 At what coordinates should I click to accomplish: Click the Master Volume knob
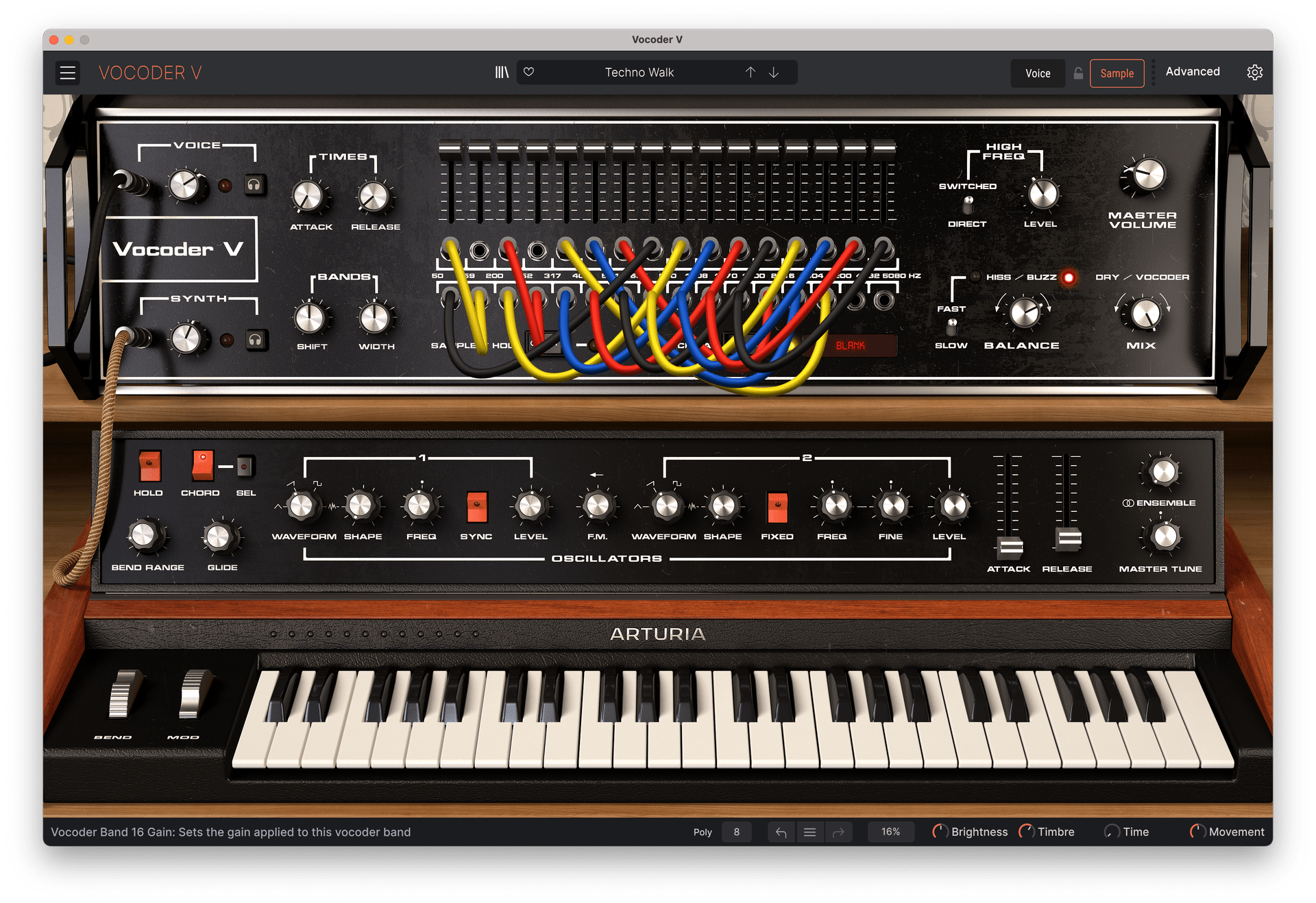[x=1147, y=175]
